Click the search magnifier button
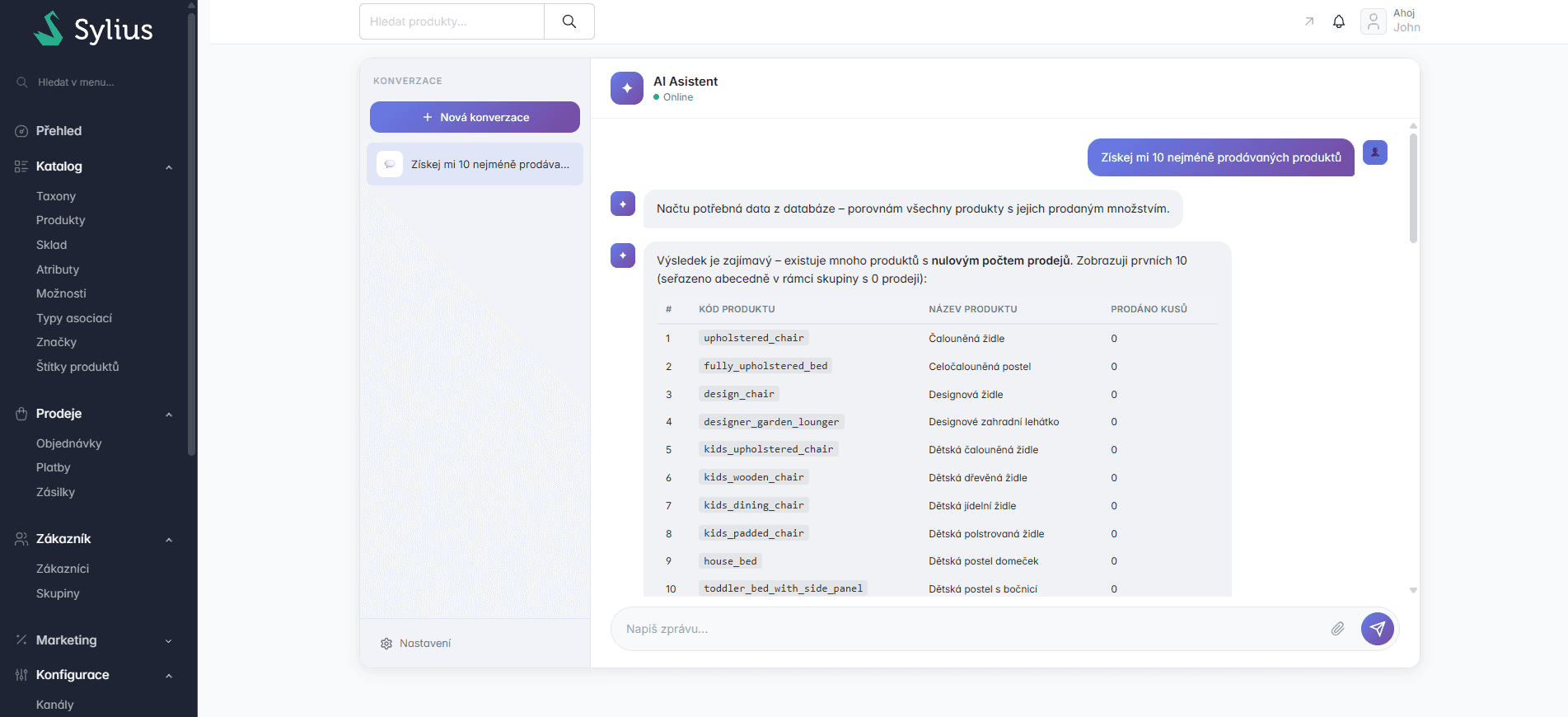 pyautogui.click(x=569, y=21)
